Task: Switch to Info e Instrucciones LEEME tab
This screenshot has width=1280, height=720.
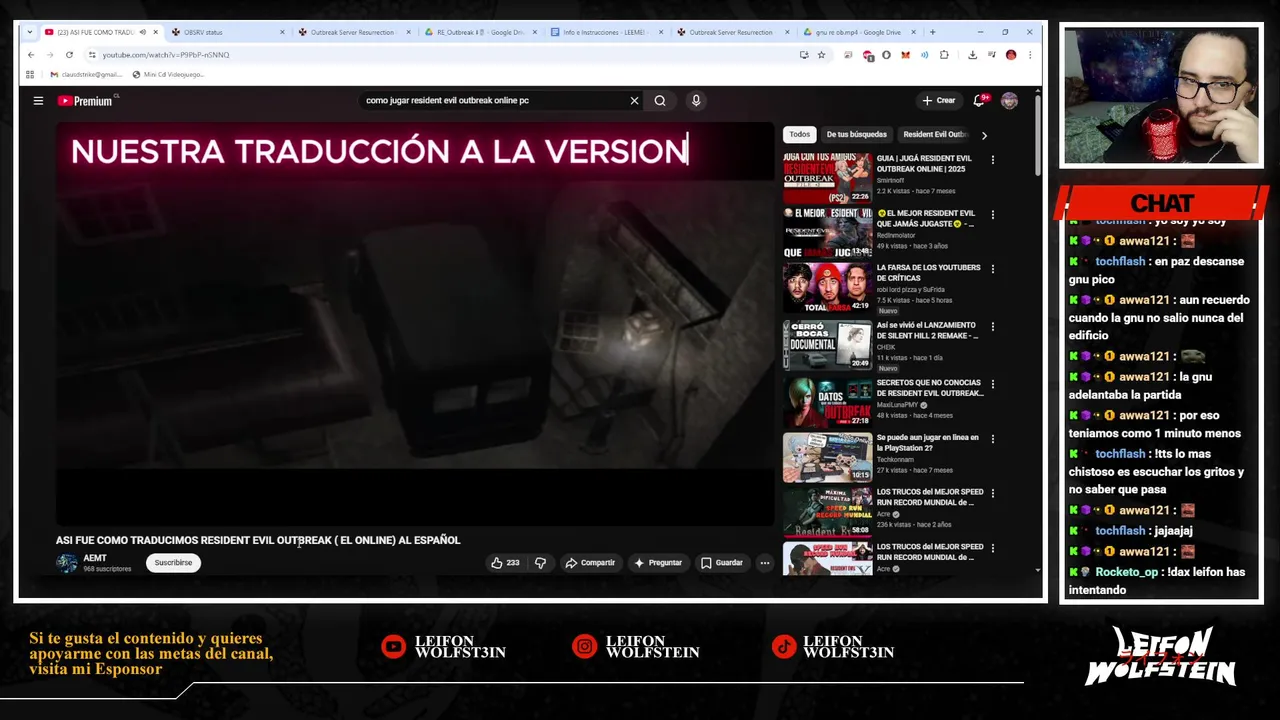Action: 605,32
